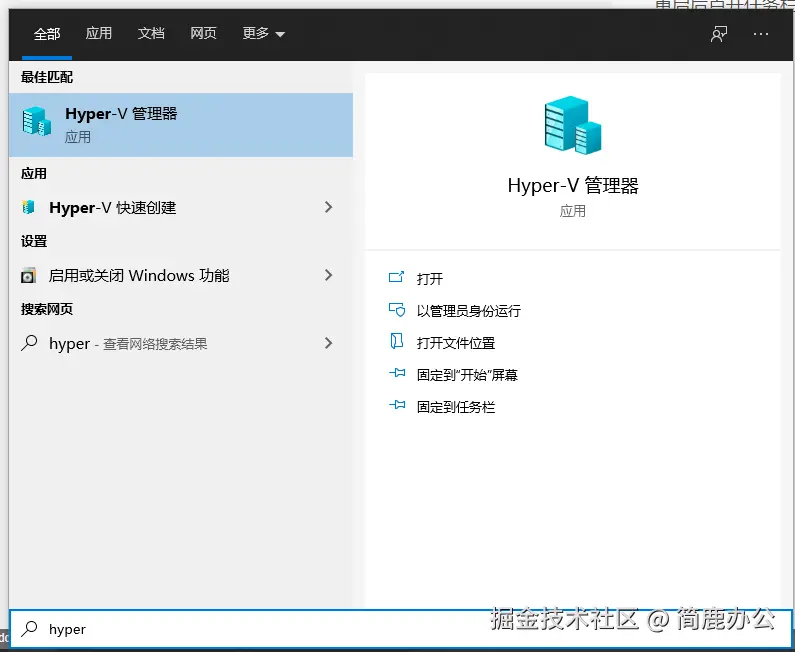The width and height of the screenshot is (795, 652).
Task: Choose 固定到"开始"屏幕
Action: pyautogui.click(x=467, y=375)
